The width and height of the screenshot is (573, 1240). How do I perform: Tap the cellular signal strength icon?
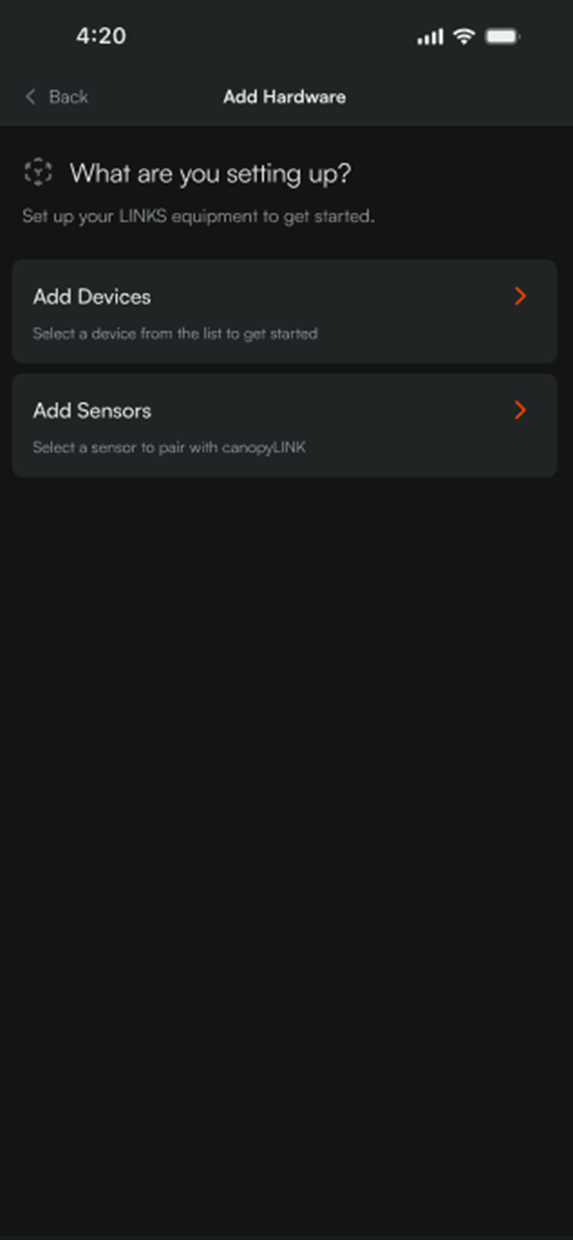(430, 37)
